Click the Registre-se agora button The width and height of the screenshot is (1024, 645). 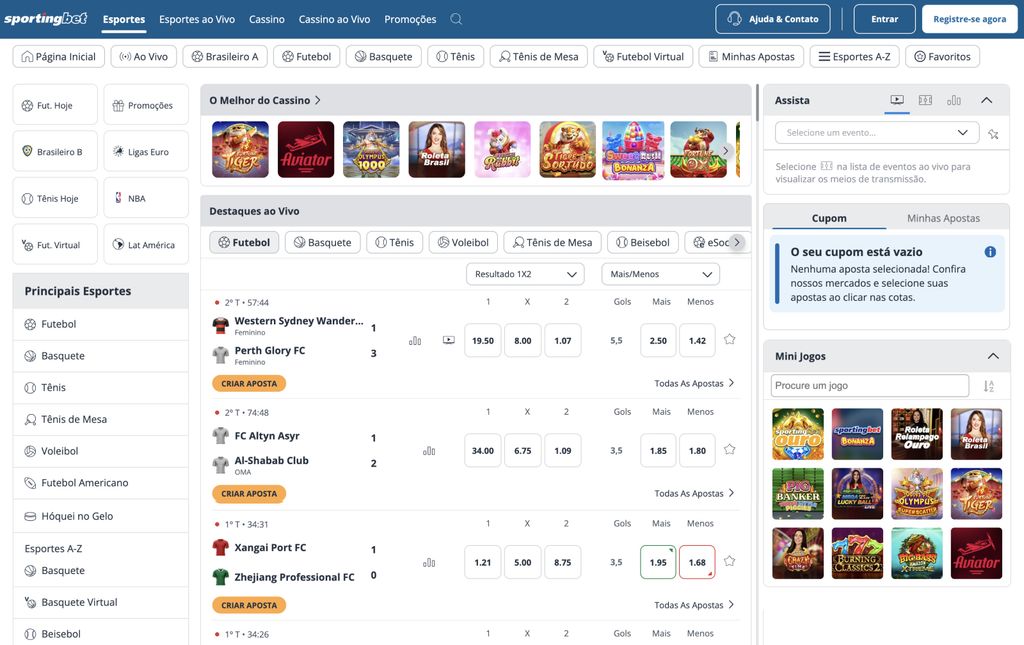click(x=969, y=19)
